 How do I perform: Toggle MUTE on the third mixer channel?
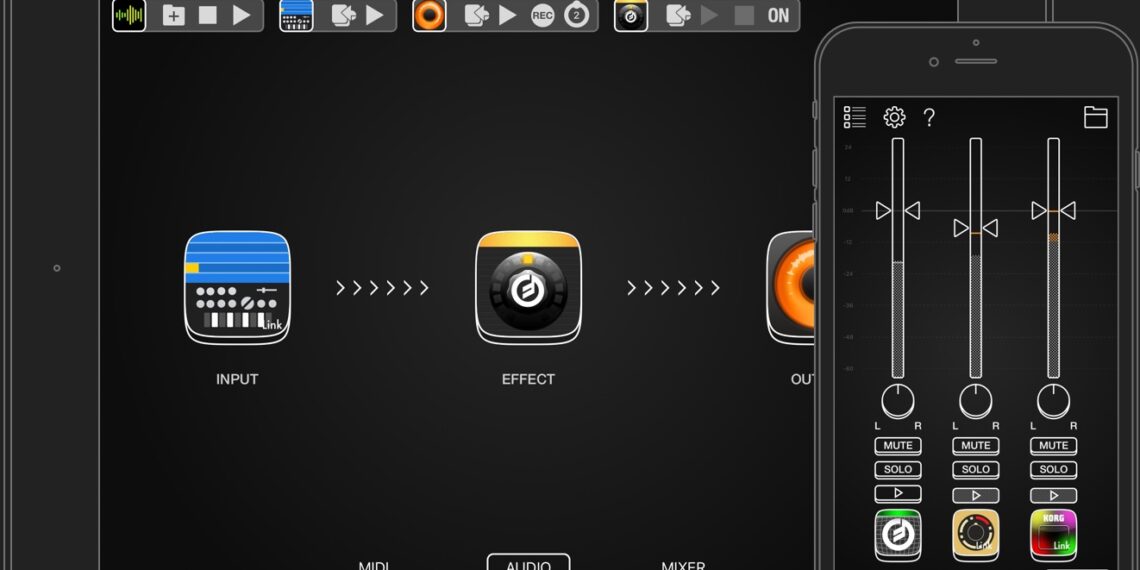pyautogui.click(x=1053, y=446)
